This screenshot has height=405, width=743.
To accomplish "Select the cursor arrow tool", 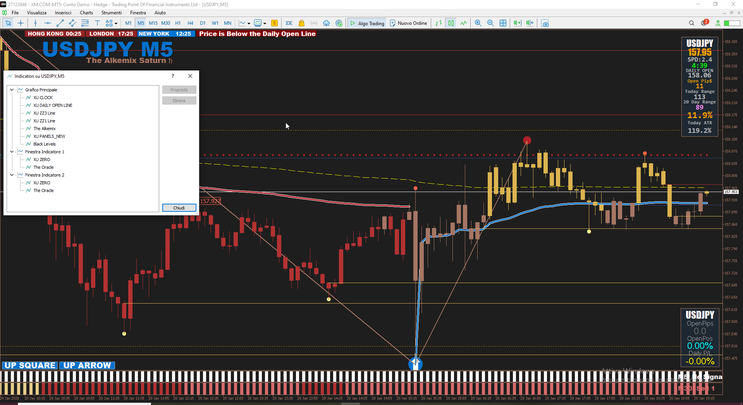I will (x=8, y=23).
